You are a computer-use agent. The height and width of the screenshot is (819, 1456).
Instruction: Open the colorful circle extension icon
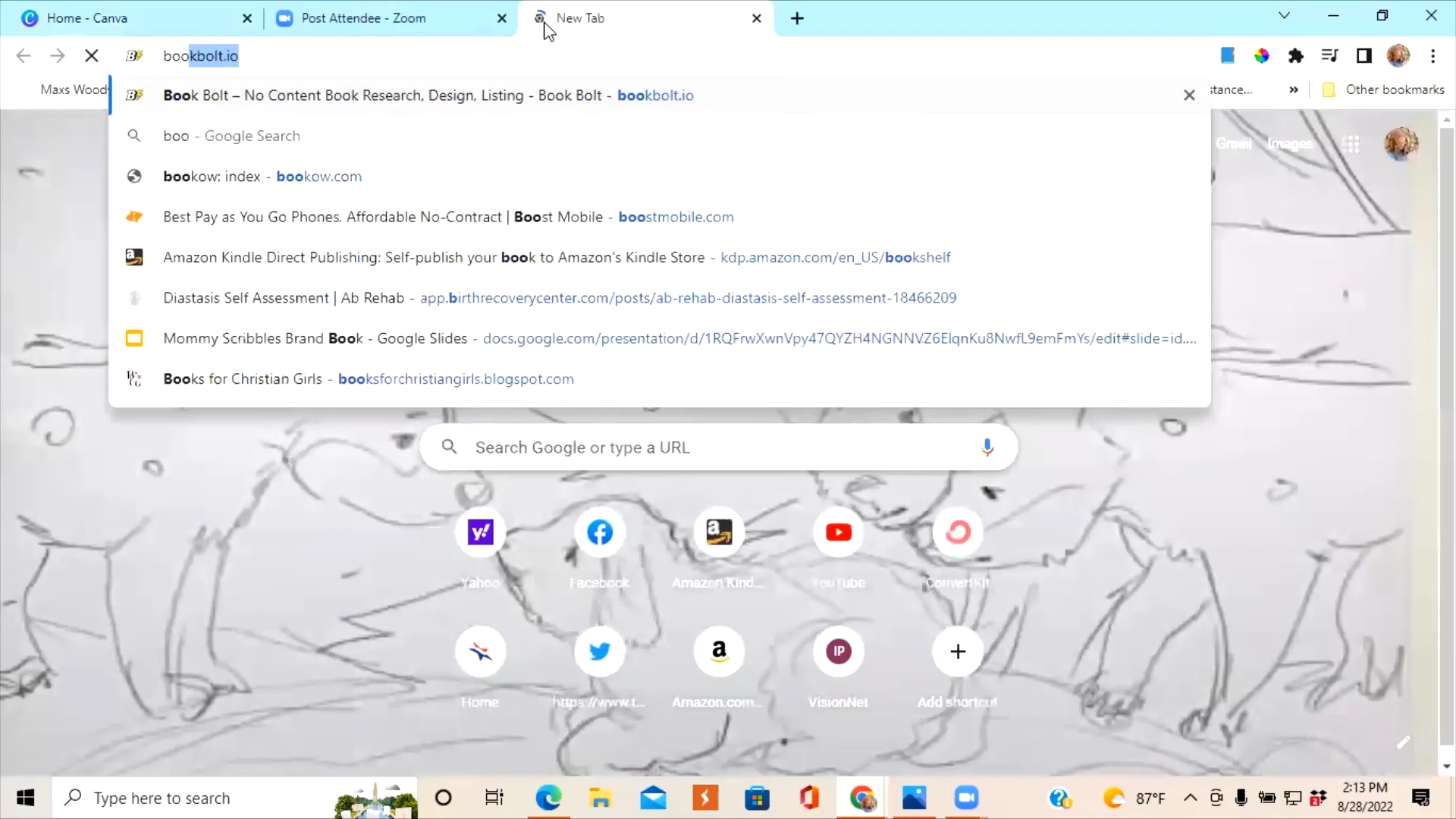(x=1262, y=55)
